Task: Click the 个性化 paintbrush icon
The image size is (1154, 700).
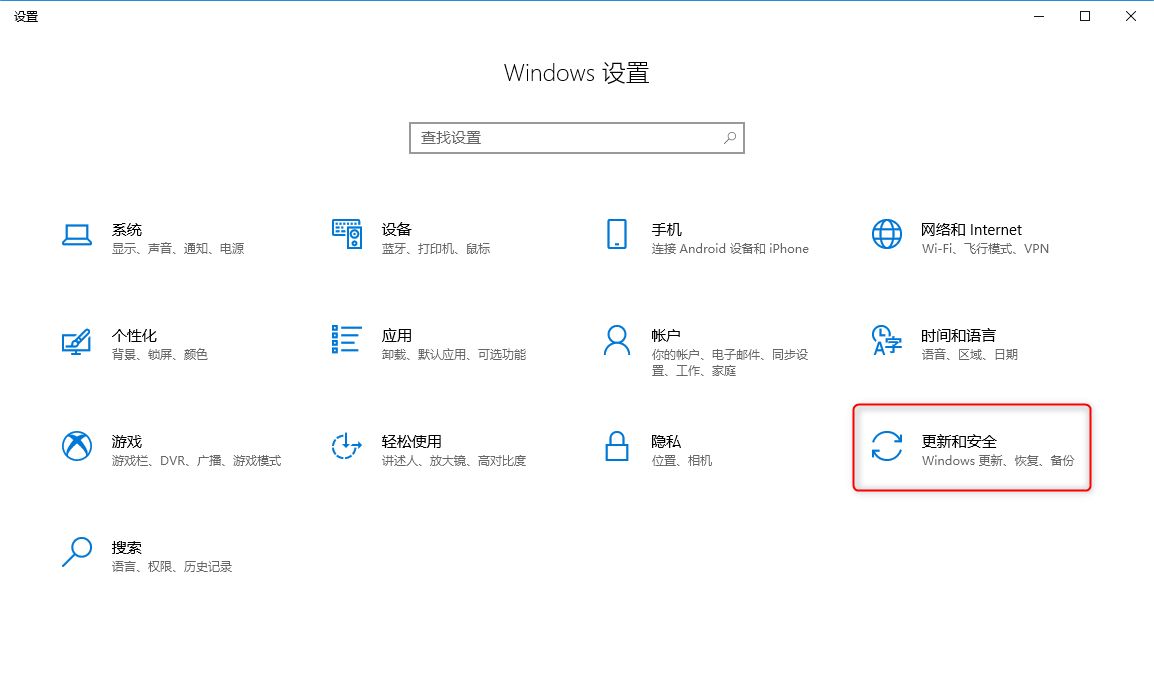Action: coord(77,342)
